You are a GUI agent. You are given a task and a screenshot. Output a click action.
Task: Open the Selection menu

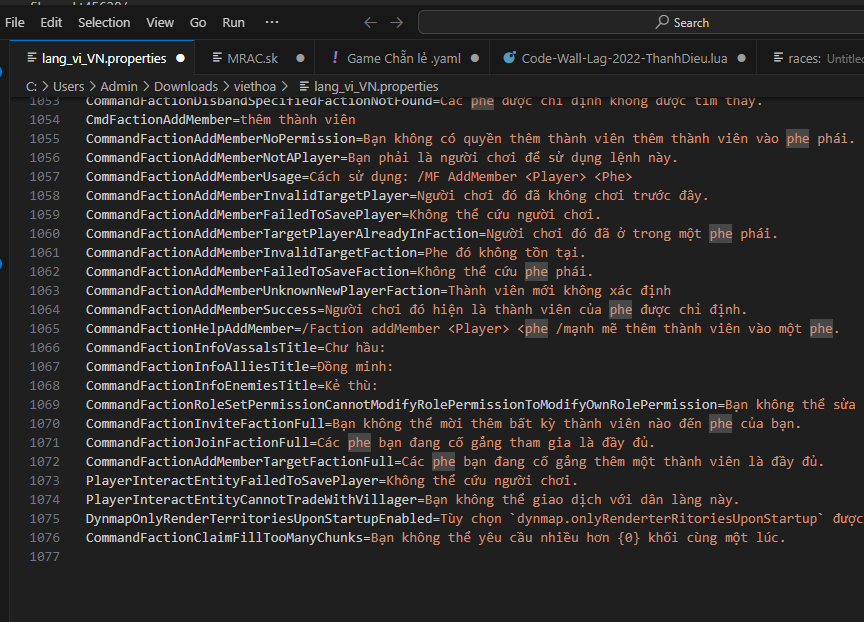coord(104,22)
